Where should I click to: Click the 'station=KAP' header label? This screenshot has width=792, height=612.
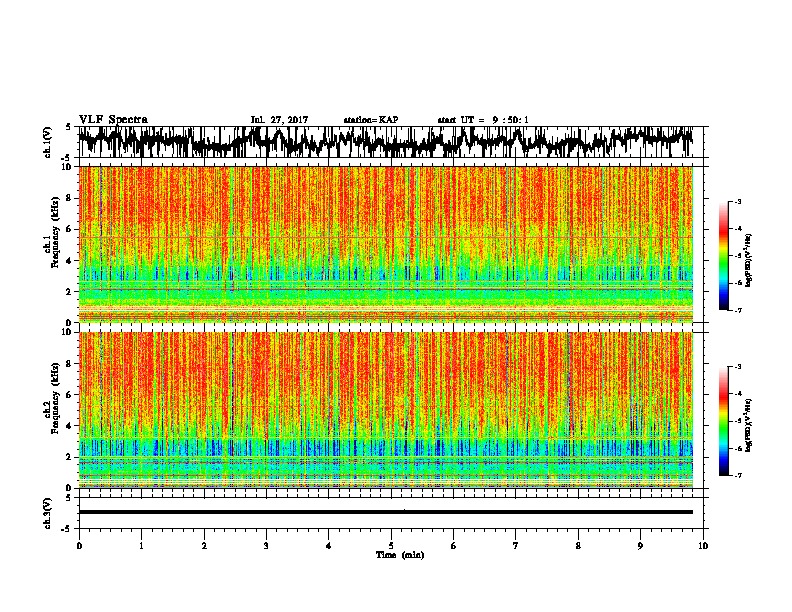point(371,120)
